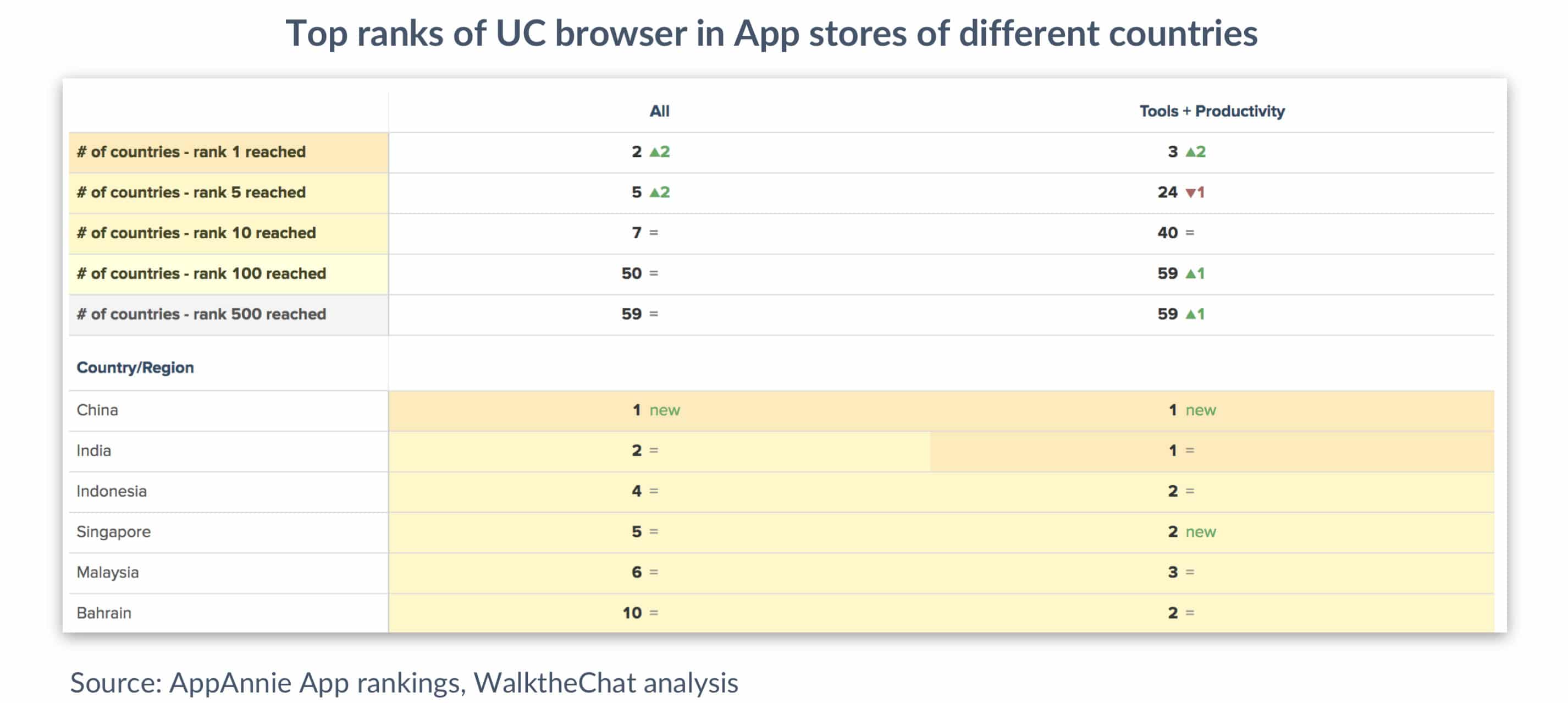The height and width of the screenshot is (703, 1568).
Task: Click green up arrow in rank 5 All
Action: click(x=654, y=193)
